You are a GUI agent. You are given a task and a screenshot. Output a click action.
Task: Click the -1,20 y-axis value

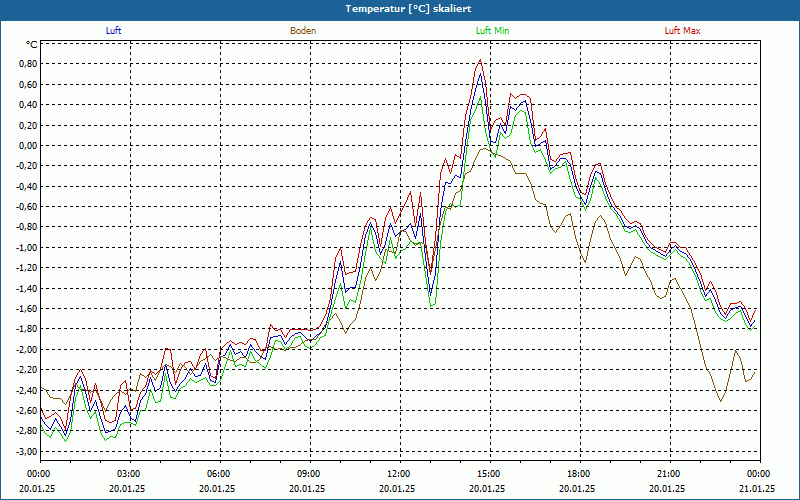point(28,268)
